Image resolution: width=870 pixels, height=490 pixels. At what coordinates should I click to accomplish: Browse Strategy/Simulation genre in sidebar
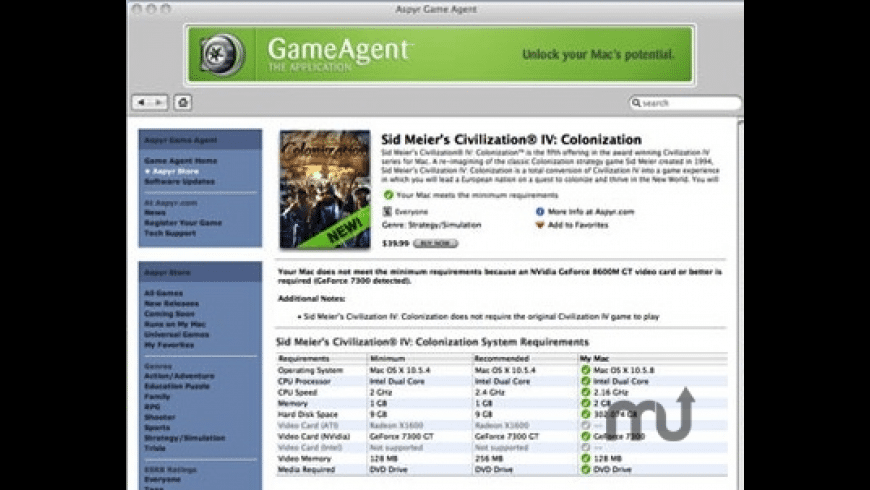[x=185, y=438]
